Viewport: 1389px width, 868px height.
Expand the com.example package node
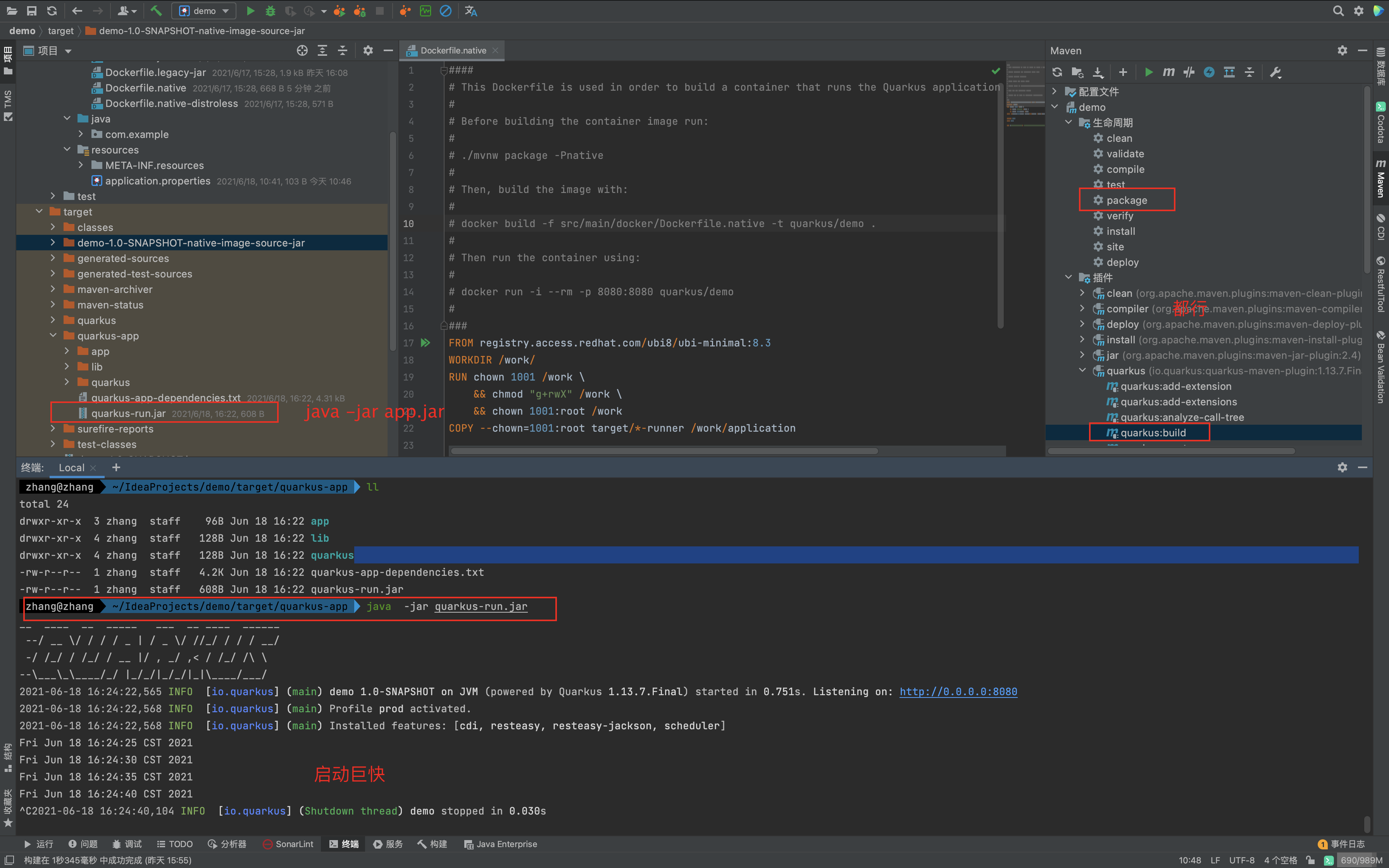pos(81,134)
